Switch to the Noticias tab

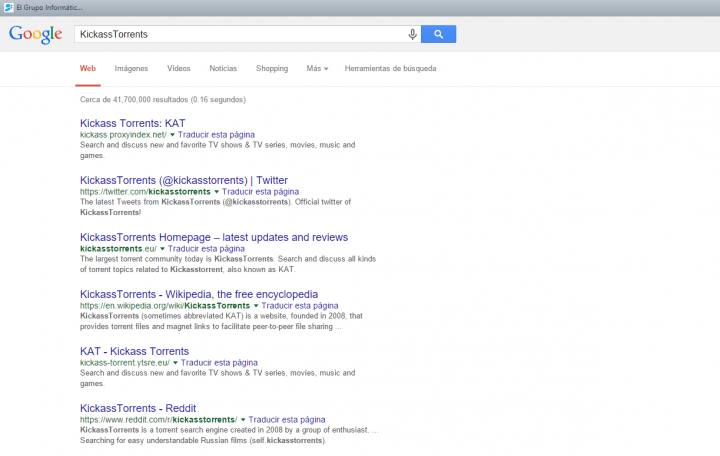pos(223,68)
